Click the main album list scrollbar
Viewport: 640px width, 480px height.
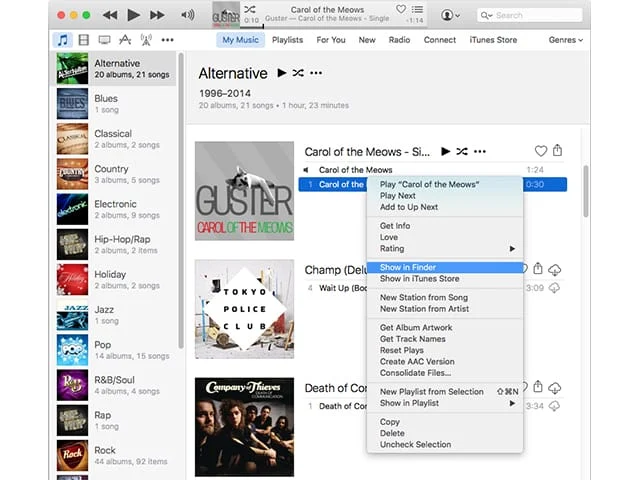pyautogui.click(x=586, y=191)
